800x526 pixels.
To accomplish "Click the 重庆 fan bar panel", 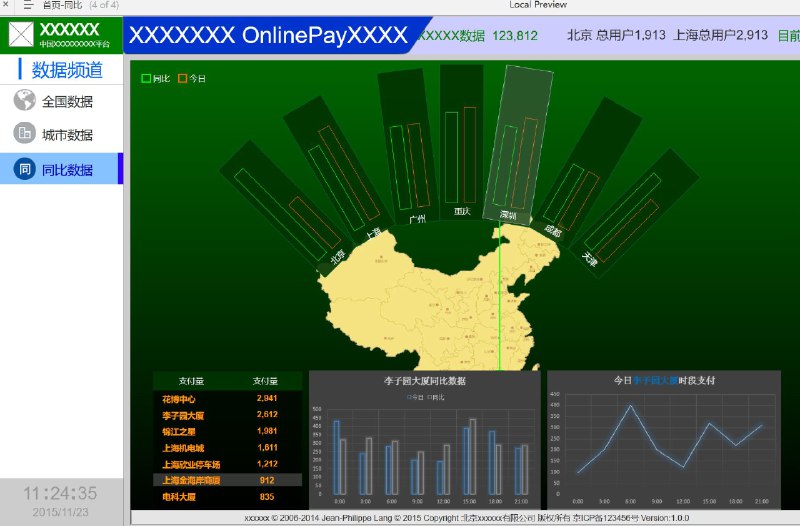I will [x=462, y=142].
